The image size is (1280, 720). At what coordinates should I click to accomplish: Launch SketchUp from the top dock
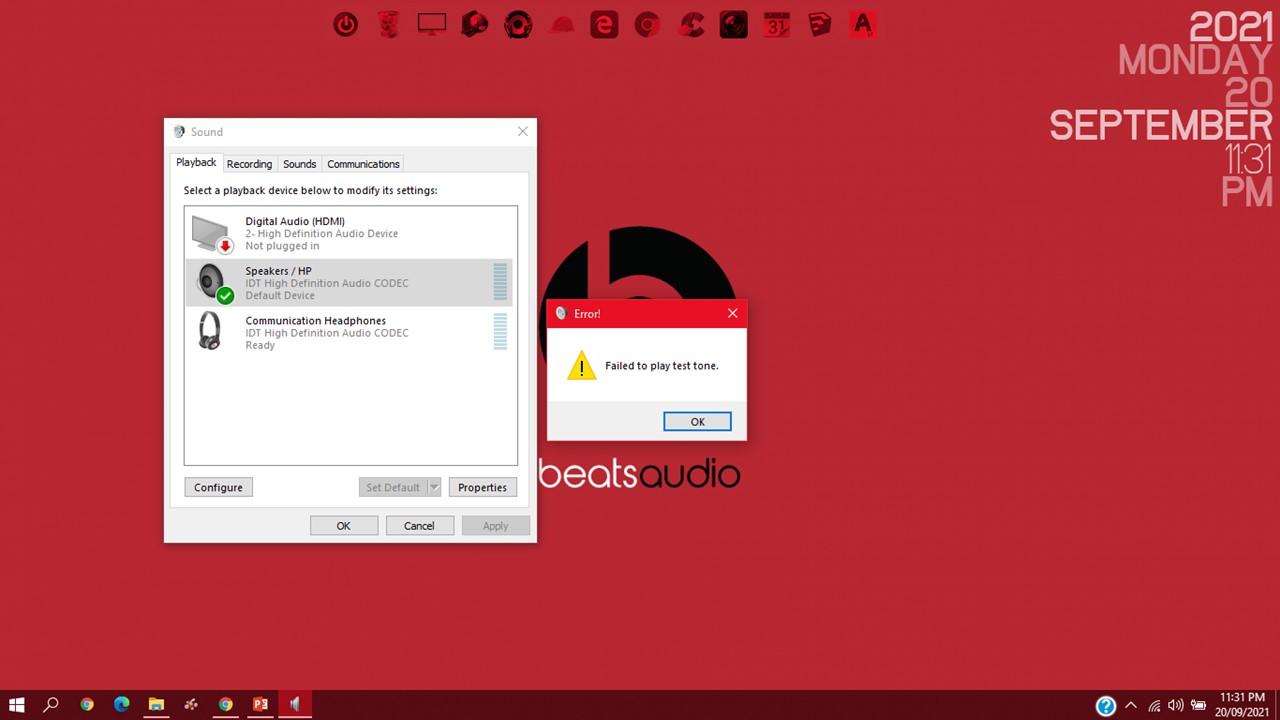[x=820, y=24]
